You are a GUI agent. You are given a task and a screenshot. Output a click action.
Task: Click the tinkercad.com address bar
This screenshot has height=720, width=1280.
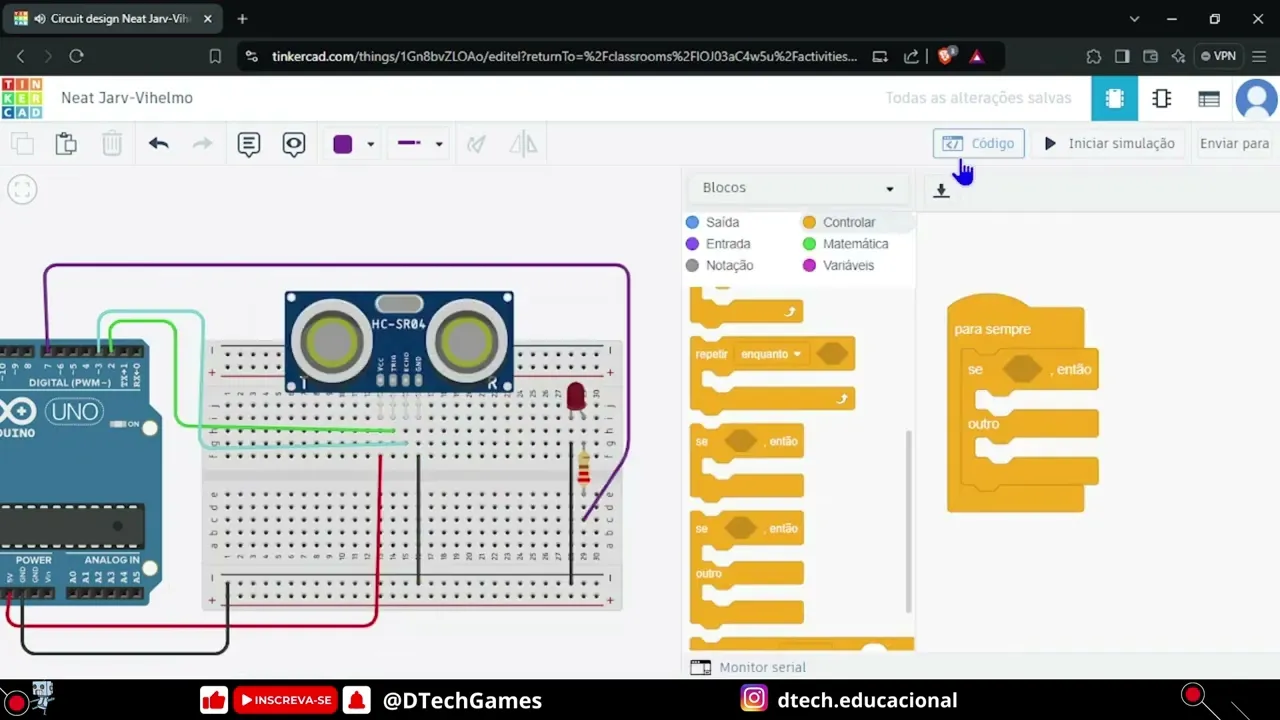coord(564,56)
